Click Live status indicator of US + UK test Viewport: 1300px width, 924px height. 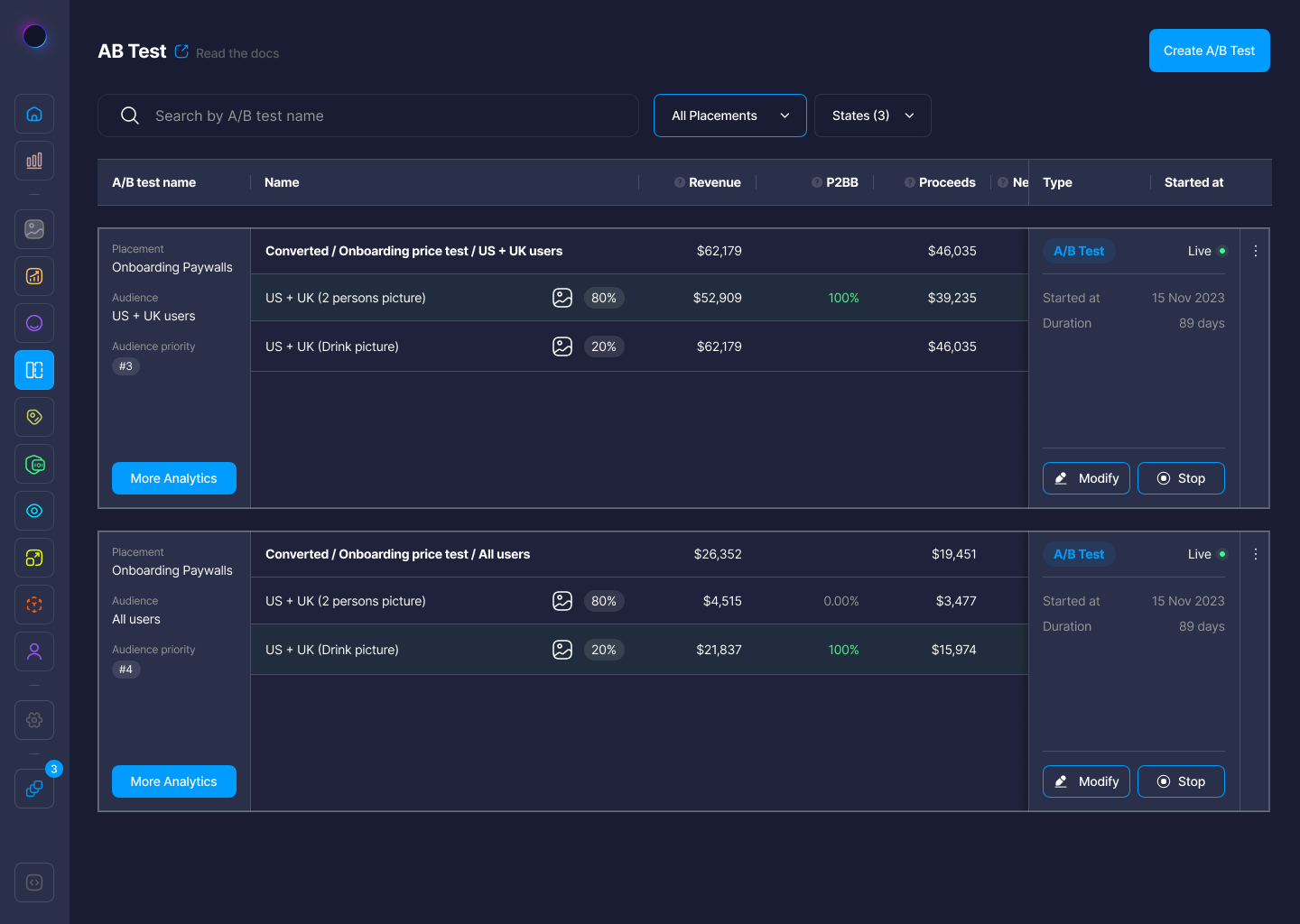point(1206,251)
